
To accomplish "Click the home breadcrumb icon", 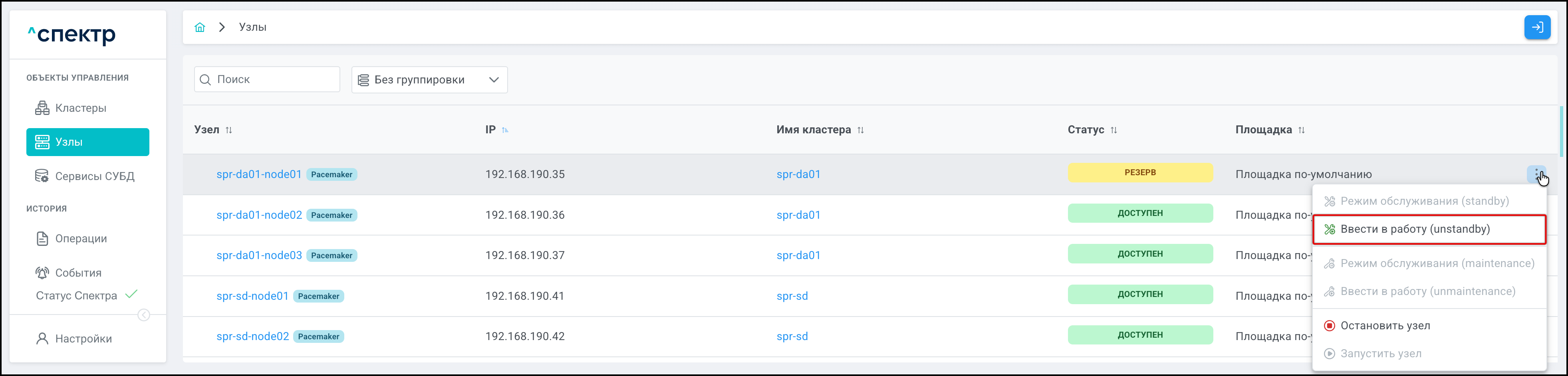I will (200, 28).
